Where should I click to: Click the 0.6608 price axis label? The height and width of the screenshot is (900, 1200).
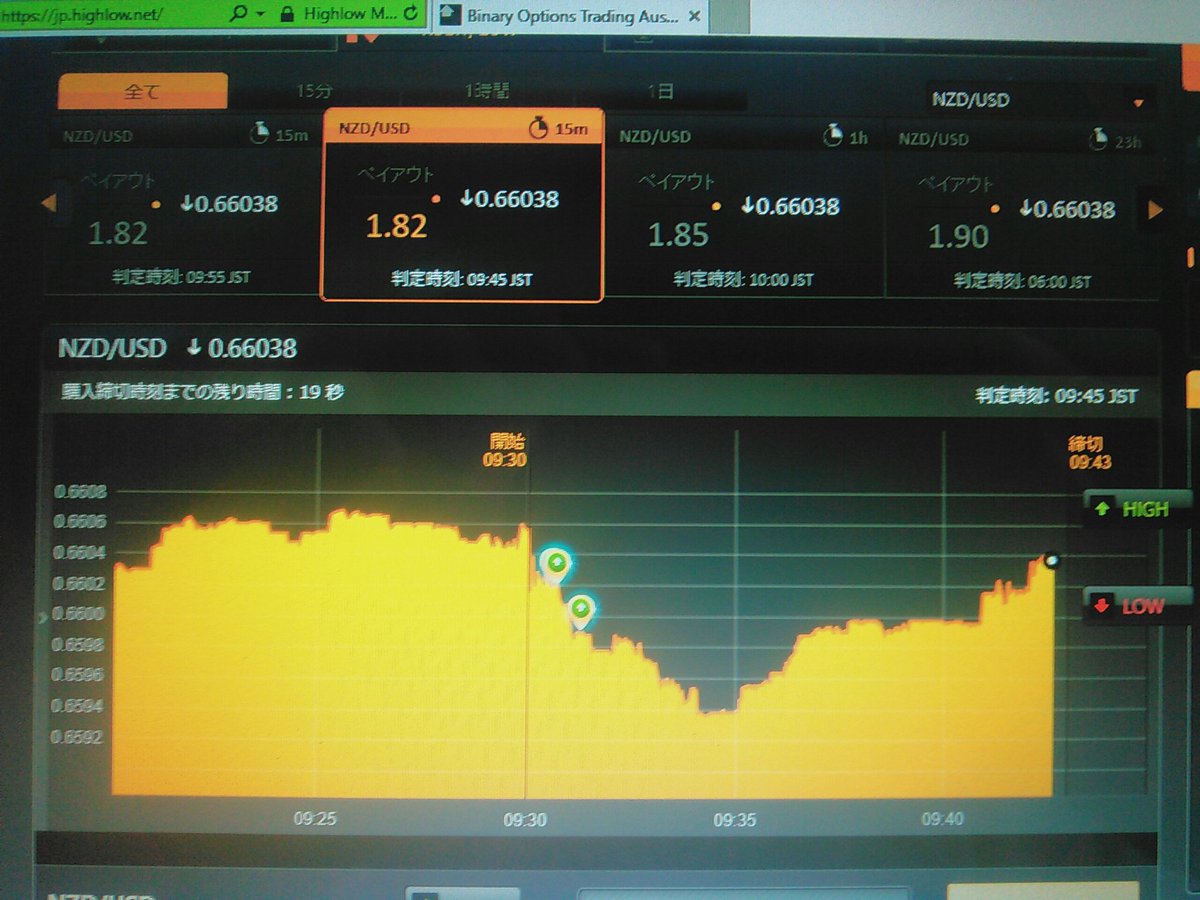click(80, 492)
